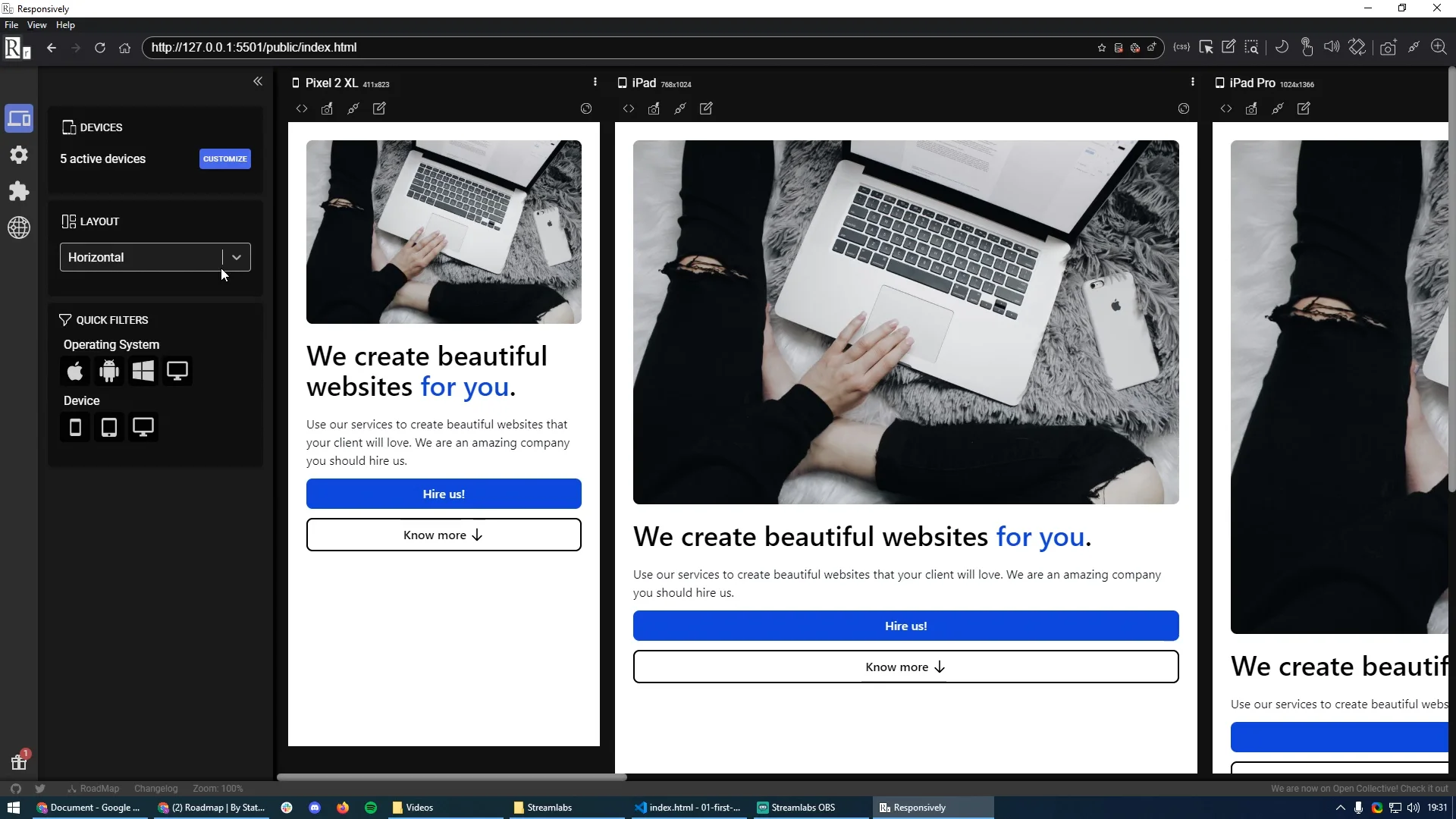Toggle dark mode moon icon
Viewport: 1456px width, 819px height.
[1282, 47]
